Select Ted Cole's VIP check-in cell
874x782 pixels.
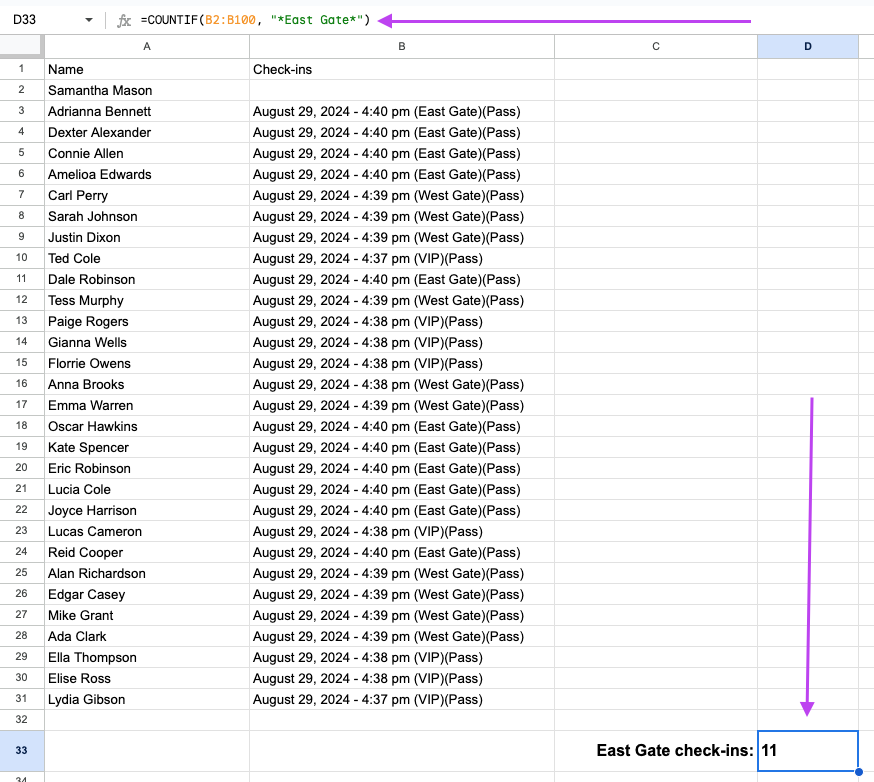[401, 258]
